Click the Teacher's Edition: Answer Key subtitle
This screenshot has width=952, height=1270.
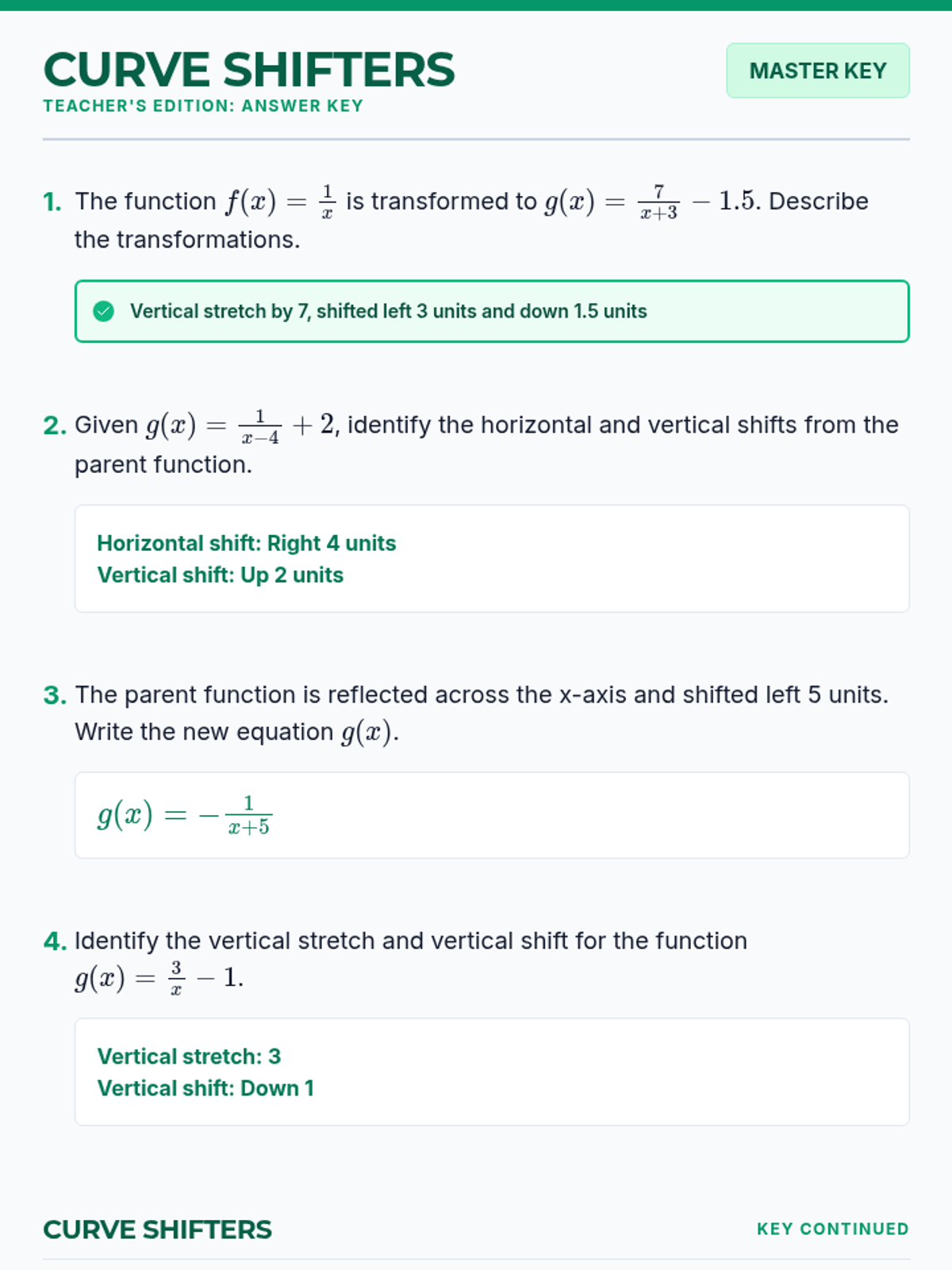click(203, 106)
